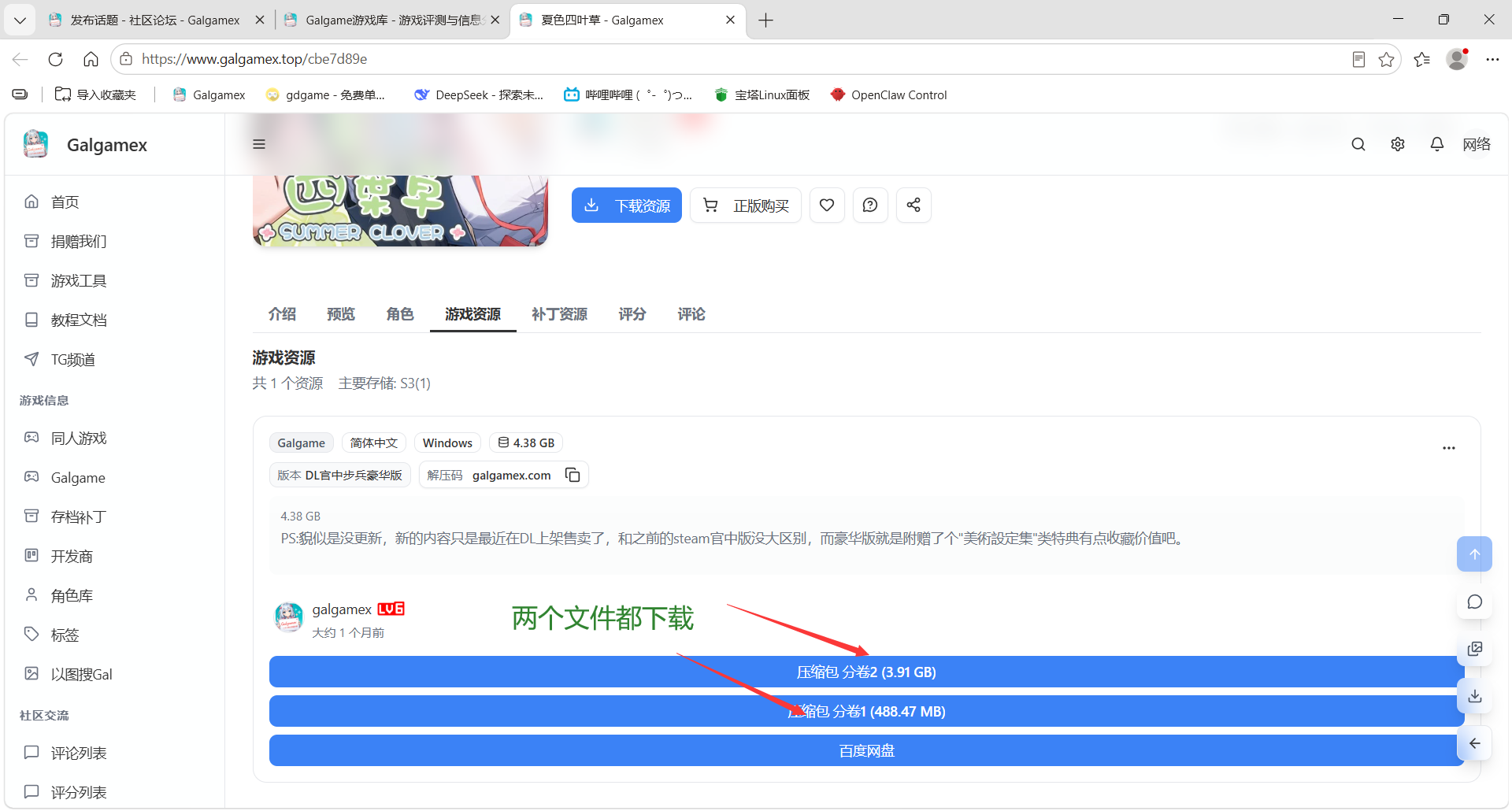The image size is (1512, 811).
Task: Close the 夏色四叶草 tab
Action: (730, 20)
